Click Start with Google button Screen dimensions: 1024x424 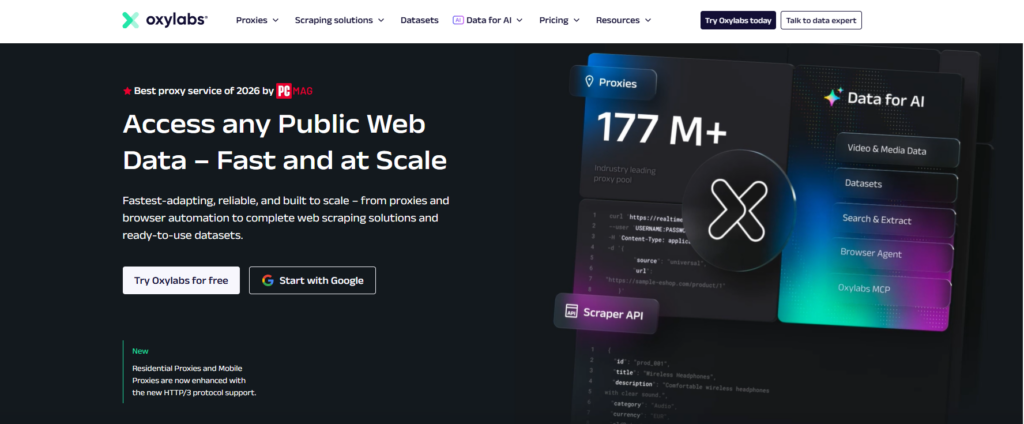coord(312,280)
